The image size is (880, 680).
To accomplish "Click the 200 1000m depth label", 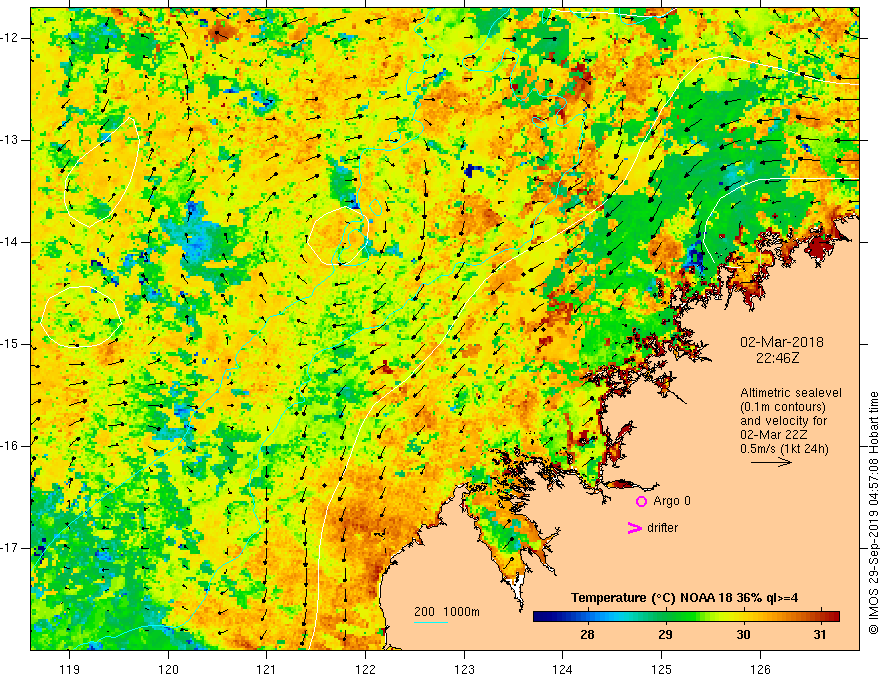I will 447,612.
